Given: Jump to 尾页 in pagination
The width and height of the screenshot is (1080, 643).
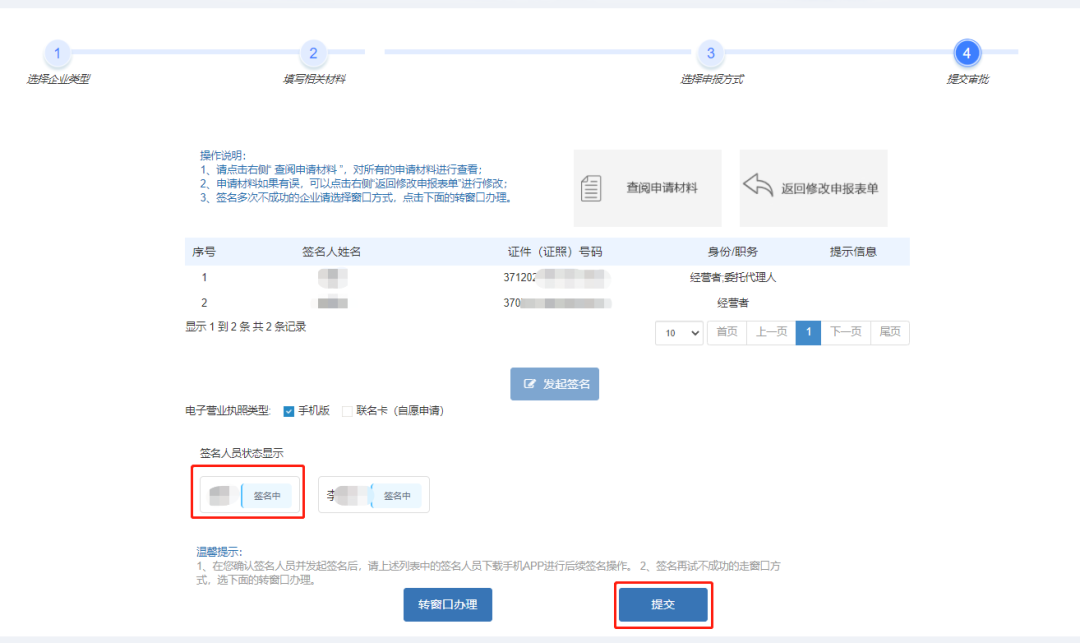Looking at the screenshot, I should pos(890,332).
